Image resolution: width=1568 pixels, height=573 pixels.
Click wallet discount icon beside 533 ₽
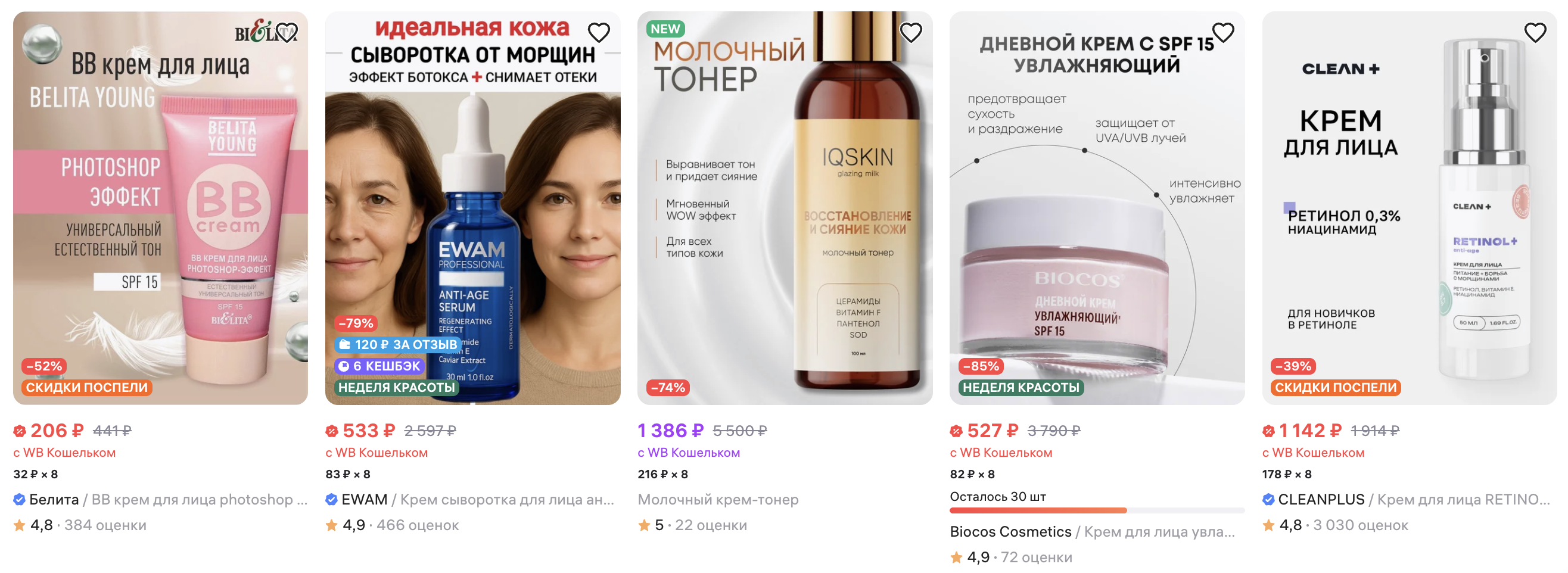click(x=332, y=431)
